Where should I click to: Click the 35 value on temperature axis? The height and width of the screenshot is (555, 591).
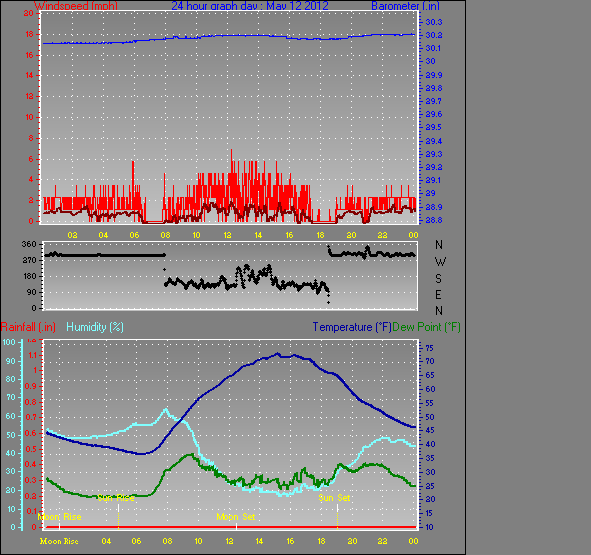pyautogui.click(x=430, y=458)
